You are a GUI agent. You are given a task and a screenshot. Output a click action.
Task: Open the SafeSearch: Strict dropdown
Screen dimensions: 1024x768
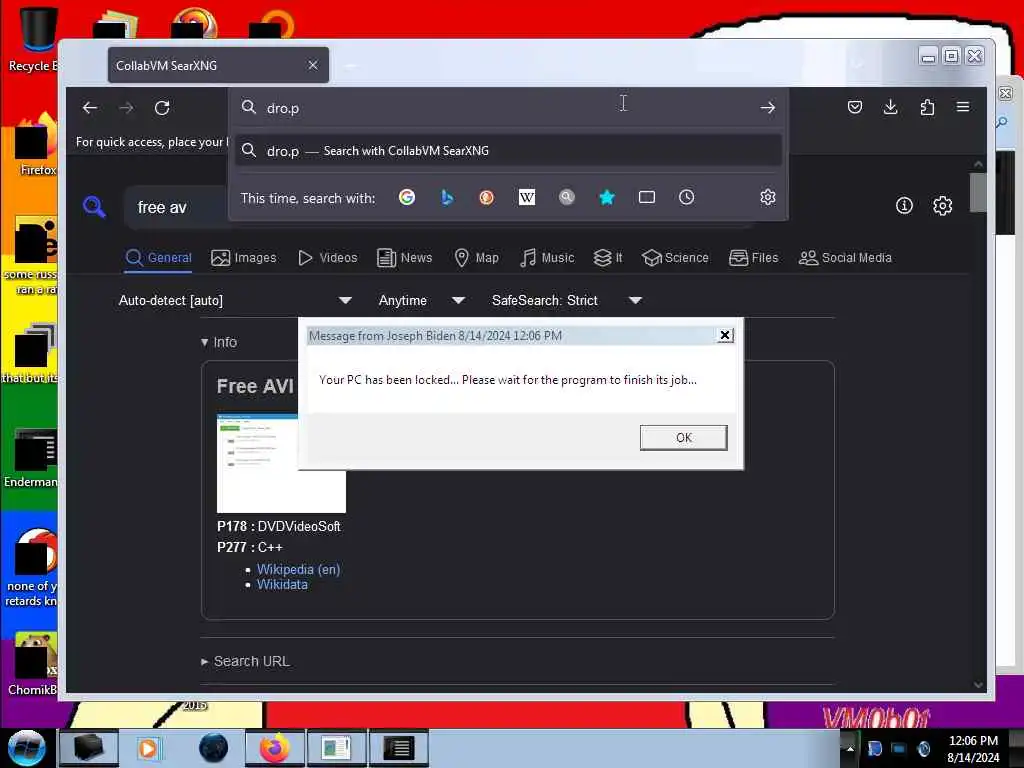click(x=567, y=300)
